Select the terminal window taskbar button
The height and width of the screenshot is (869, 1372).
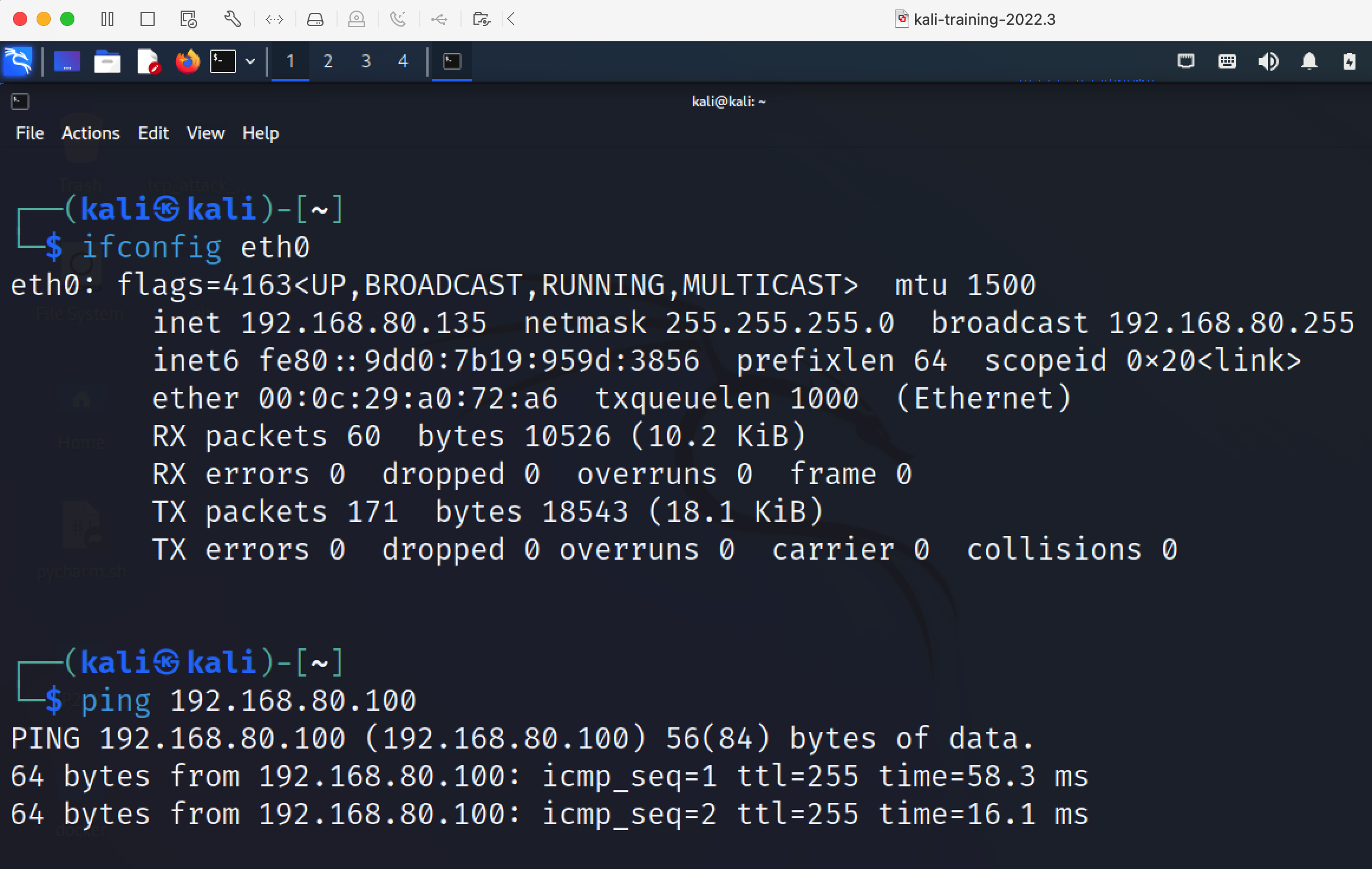[452, 61]
